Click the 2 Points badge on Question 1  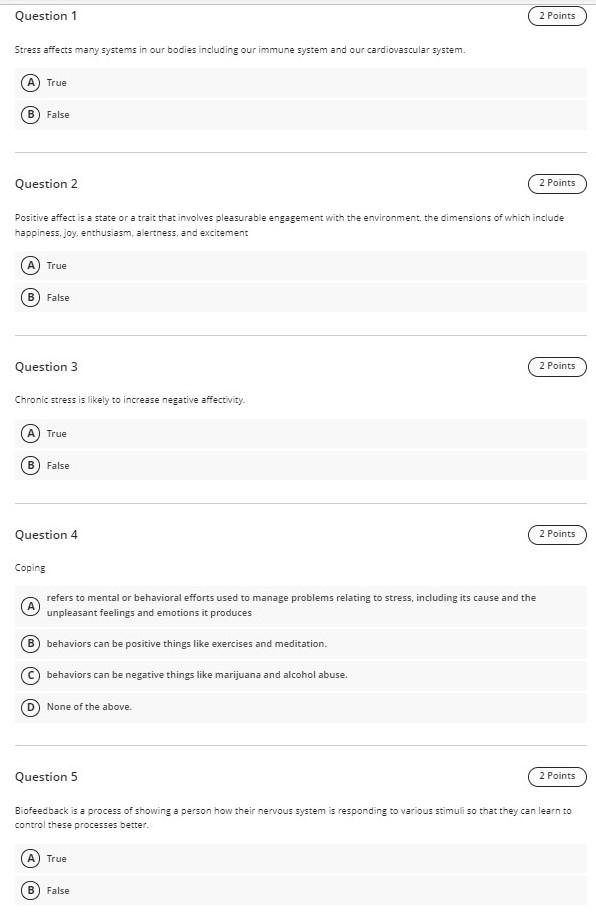pos(556,15)
